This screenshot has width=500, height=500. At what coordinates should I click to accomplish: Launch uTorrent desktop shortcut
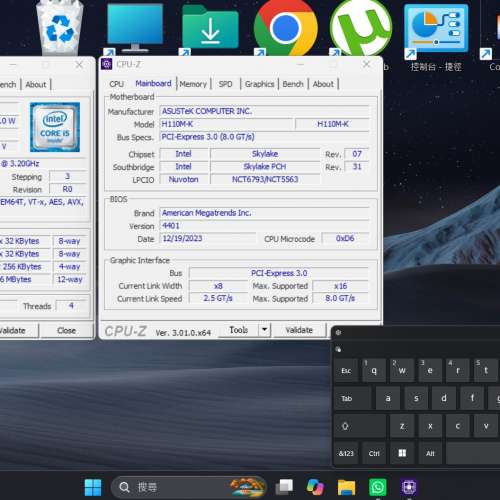pos(361,28)
